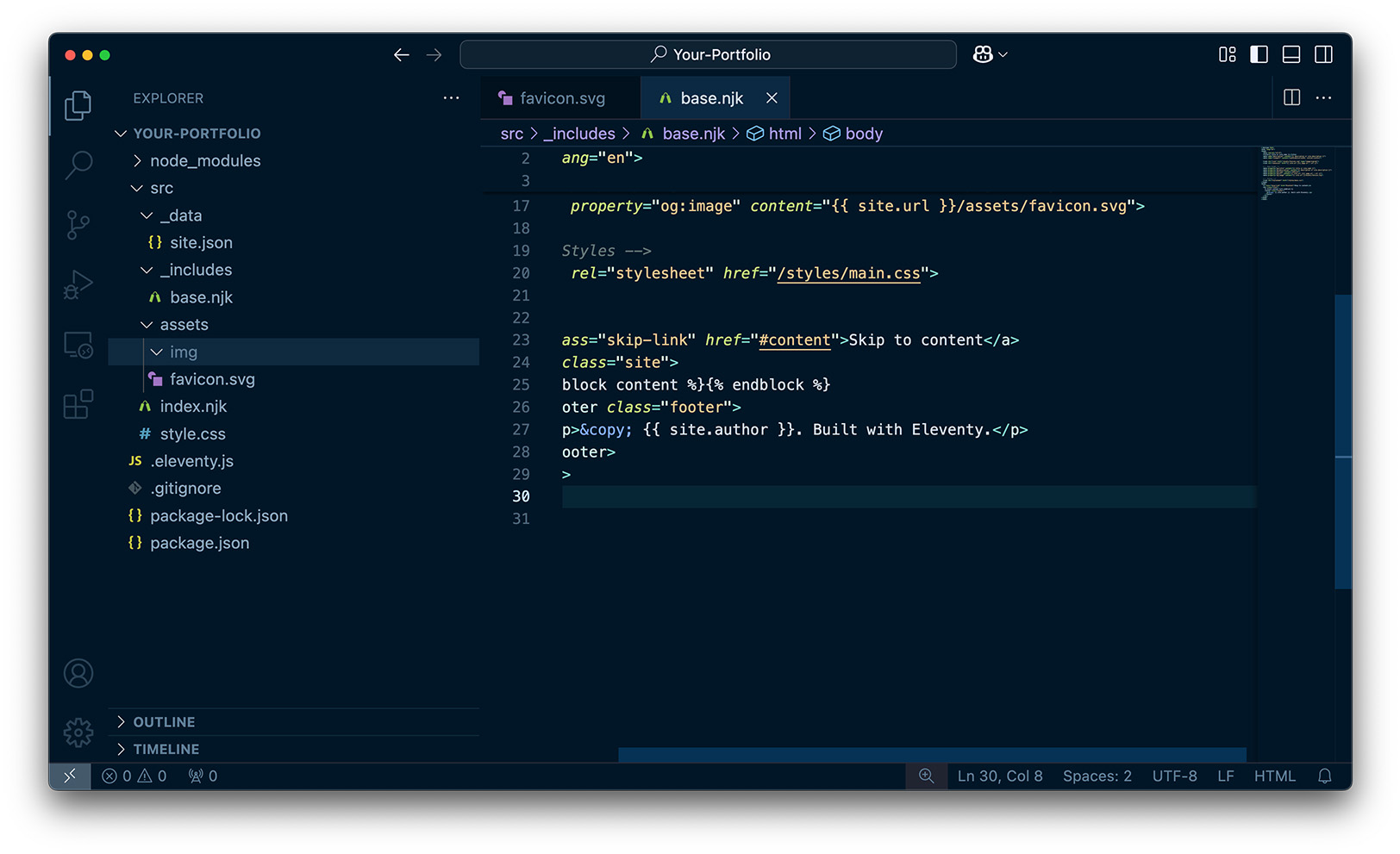Change end of line sequence LF
Viewport: 1400px width, 854px height.
coord(1225,776)
